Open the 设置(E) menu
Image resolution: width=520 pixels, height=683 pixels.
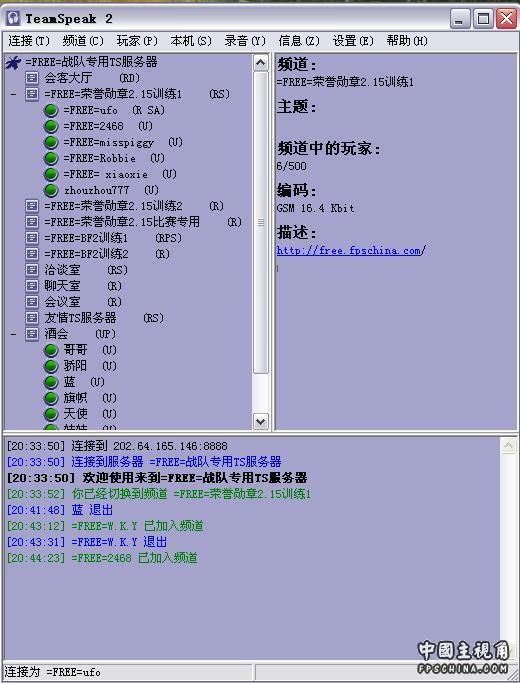coord(353,41)
